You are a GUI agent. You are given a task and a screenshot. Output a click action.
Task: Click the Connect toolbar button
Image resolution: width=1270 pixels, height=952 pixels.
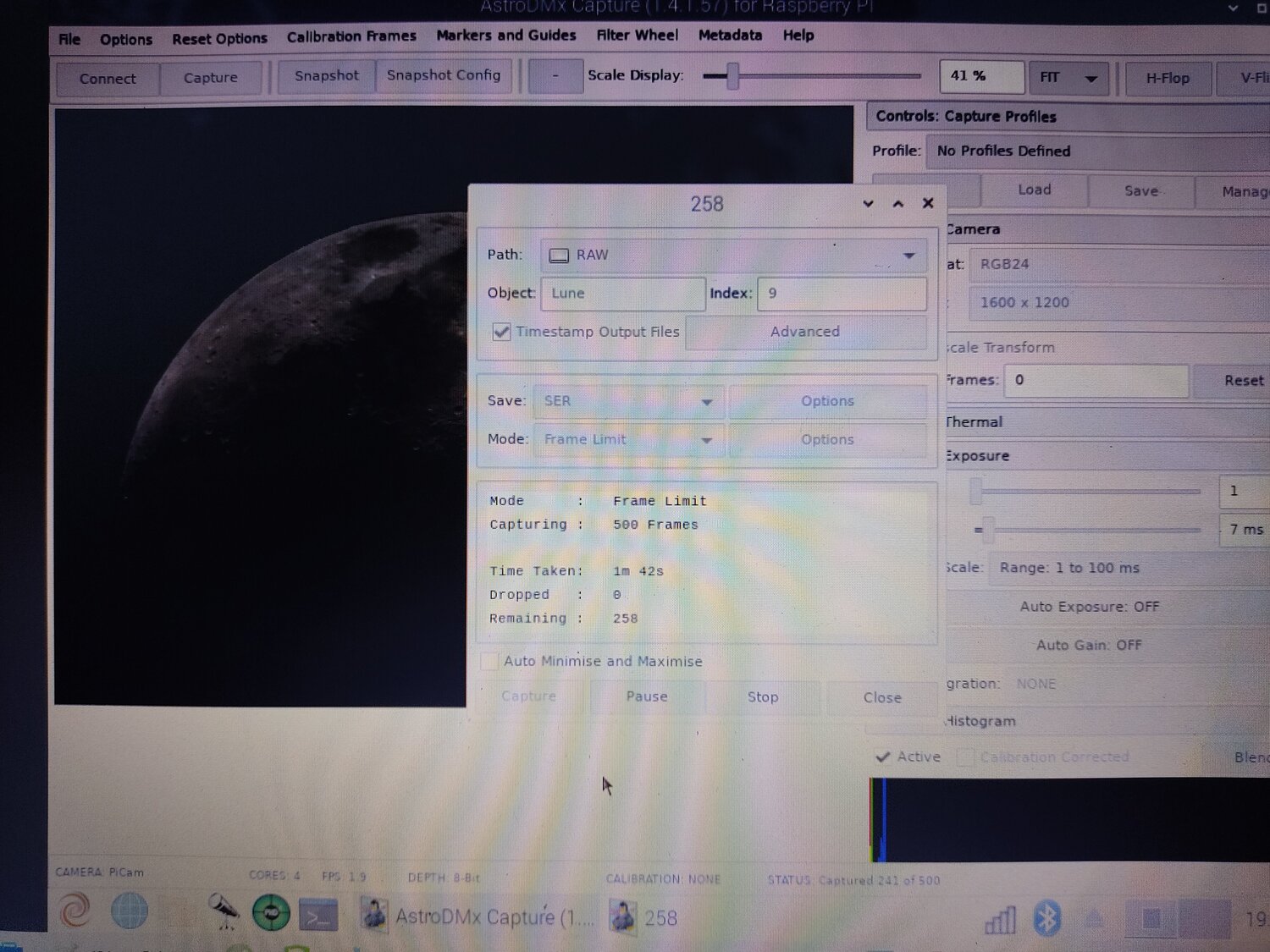pyautogui.click(x=108, y=79)
